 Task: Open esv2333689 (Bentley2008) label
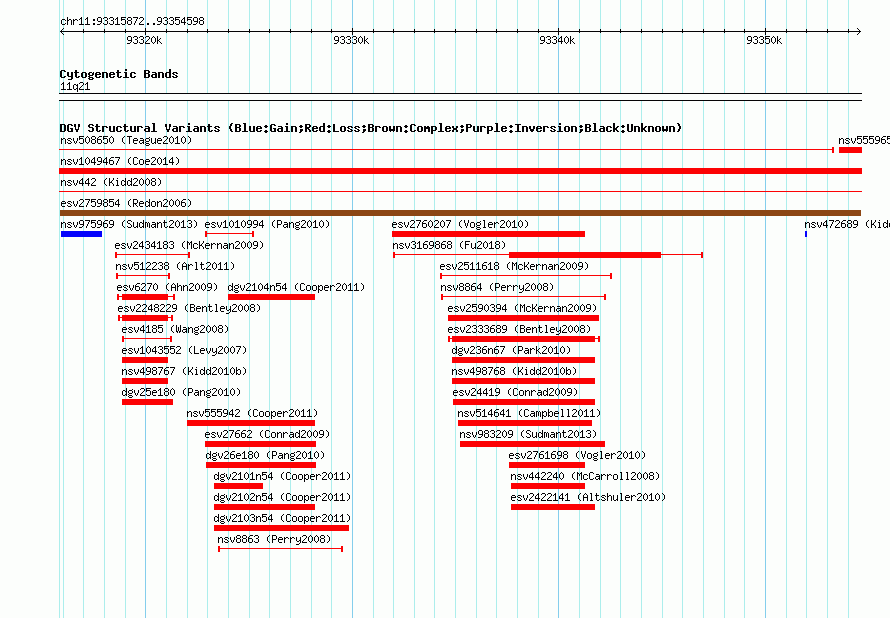click(519, 329)
